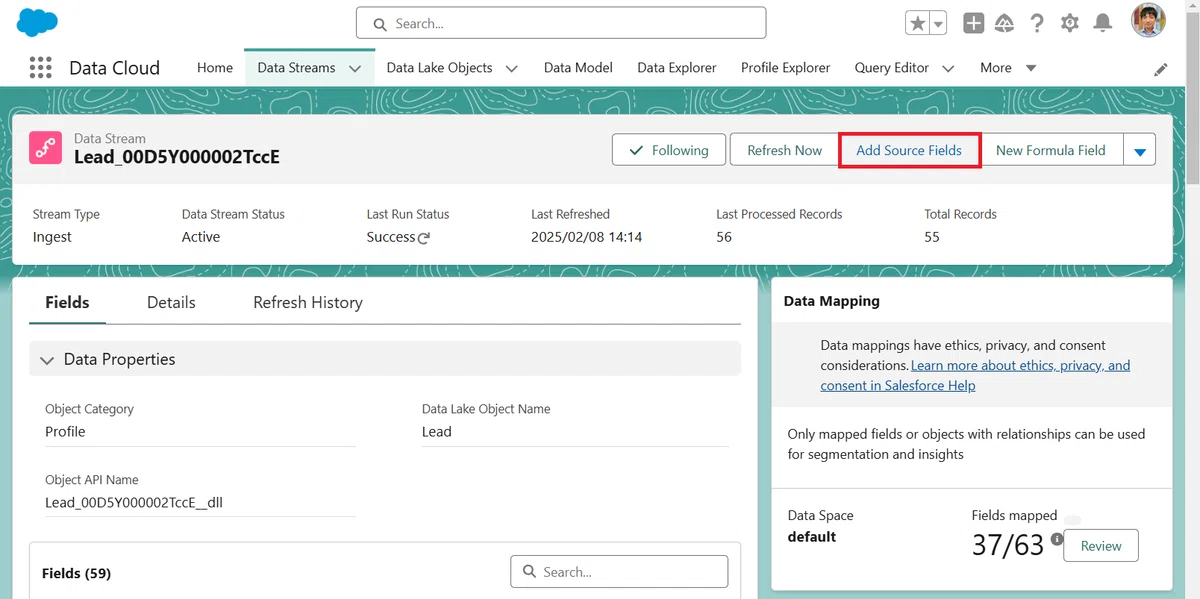1200x599 pixels.
Task: Click the Last Processed Records value 56
Action: (724, 237)
